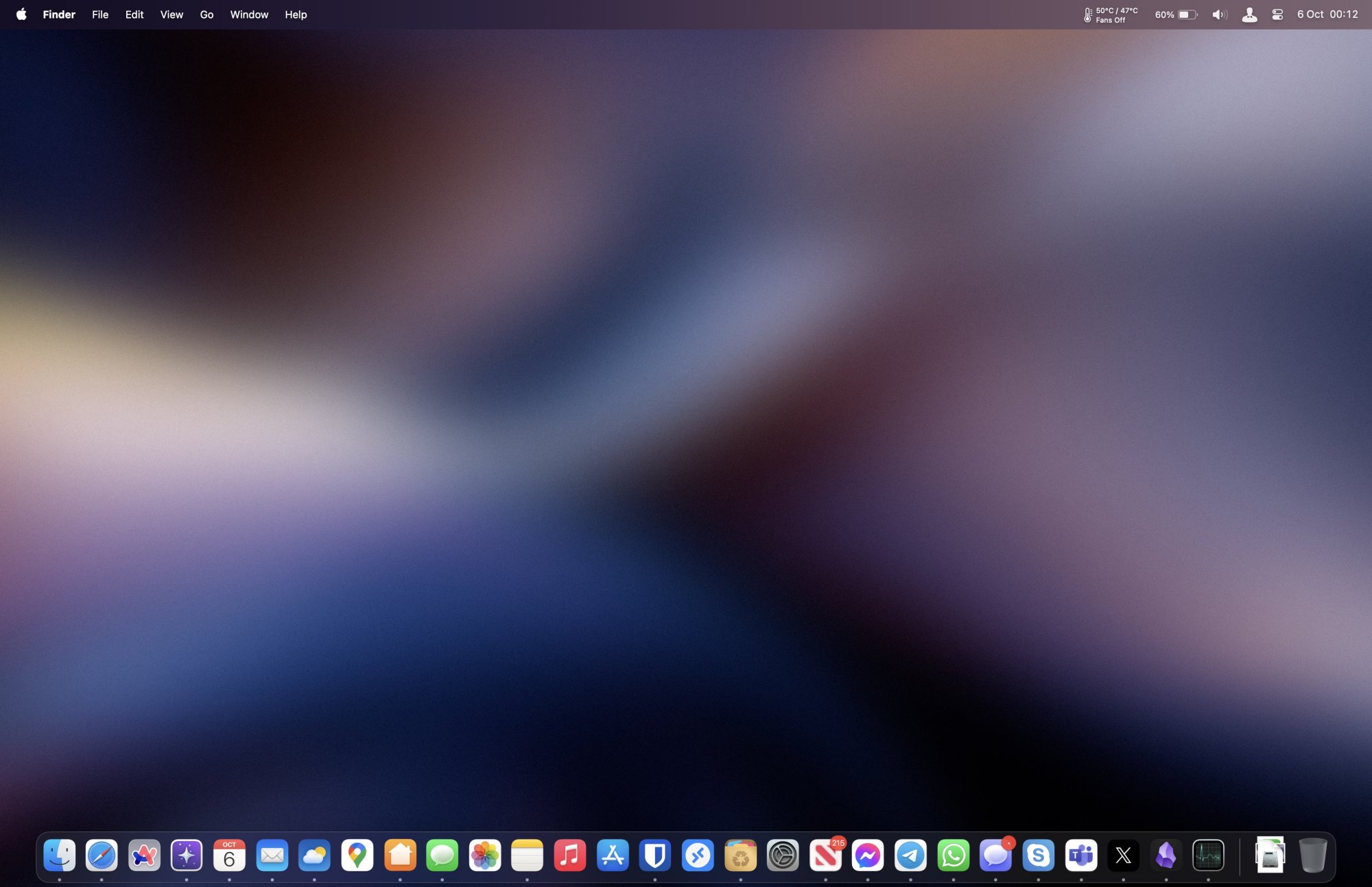Open the X app in Dock

tap(1123, 855)
